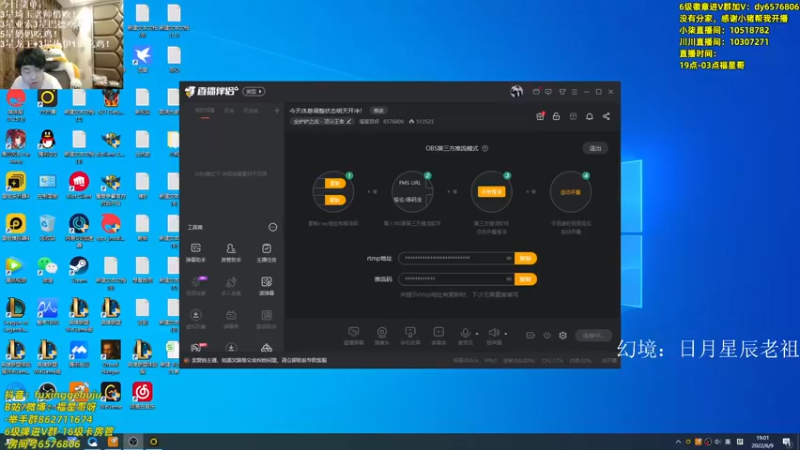Viewport: 800px width, 450px height.
Task: Select the Riot Client desktop icon
Action: coord(79,185)
